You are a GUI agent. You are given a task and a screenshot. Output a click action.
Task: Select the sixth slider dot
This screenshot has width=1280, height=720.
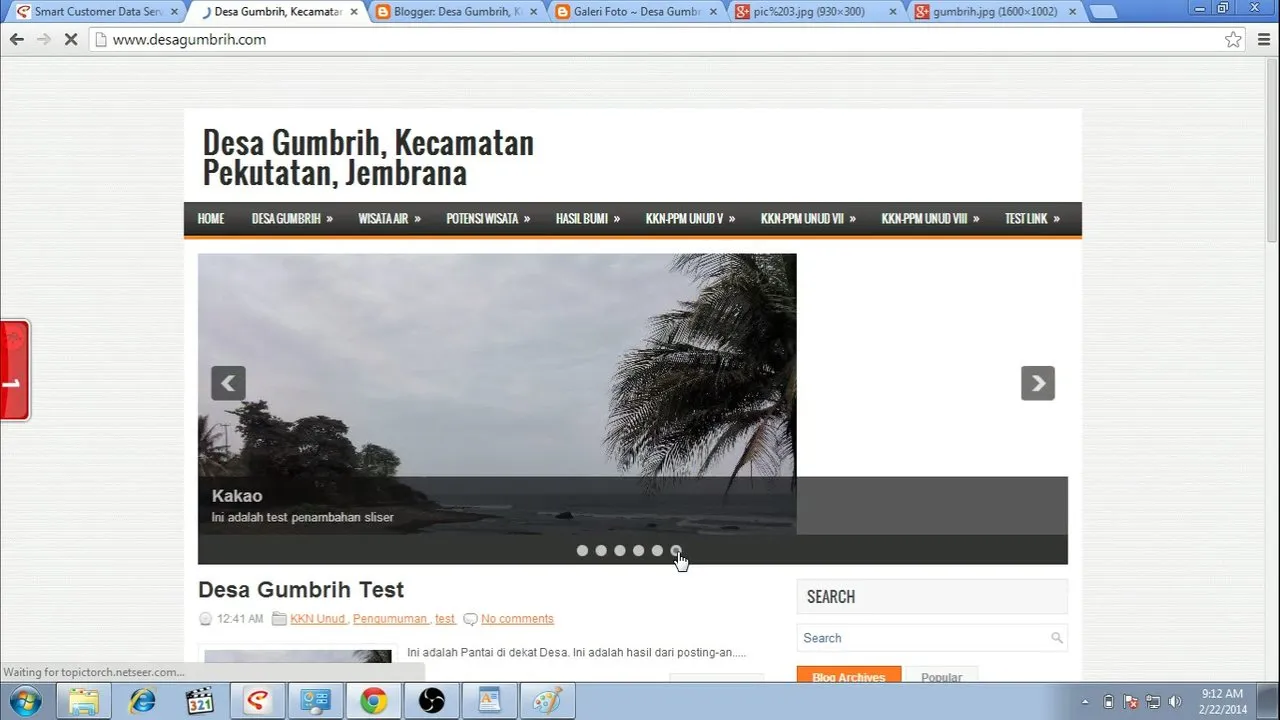[676, 550]
